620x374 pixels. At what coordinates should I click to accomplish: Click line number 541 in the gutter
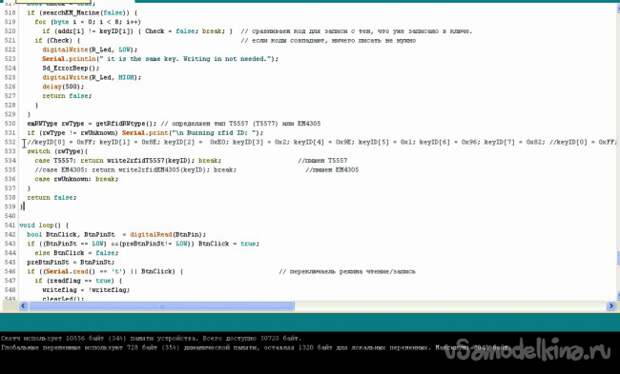(10, 225)
